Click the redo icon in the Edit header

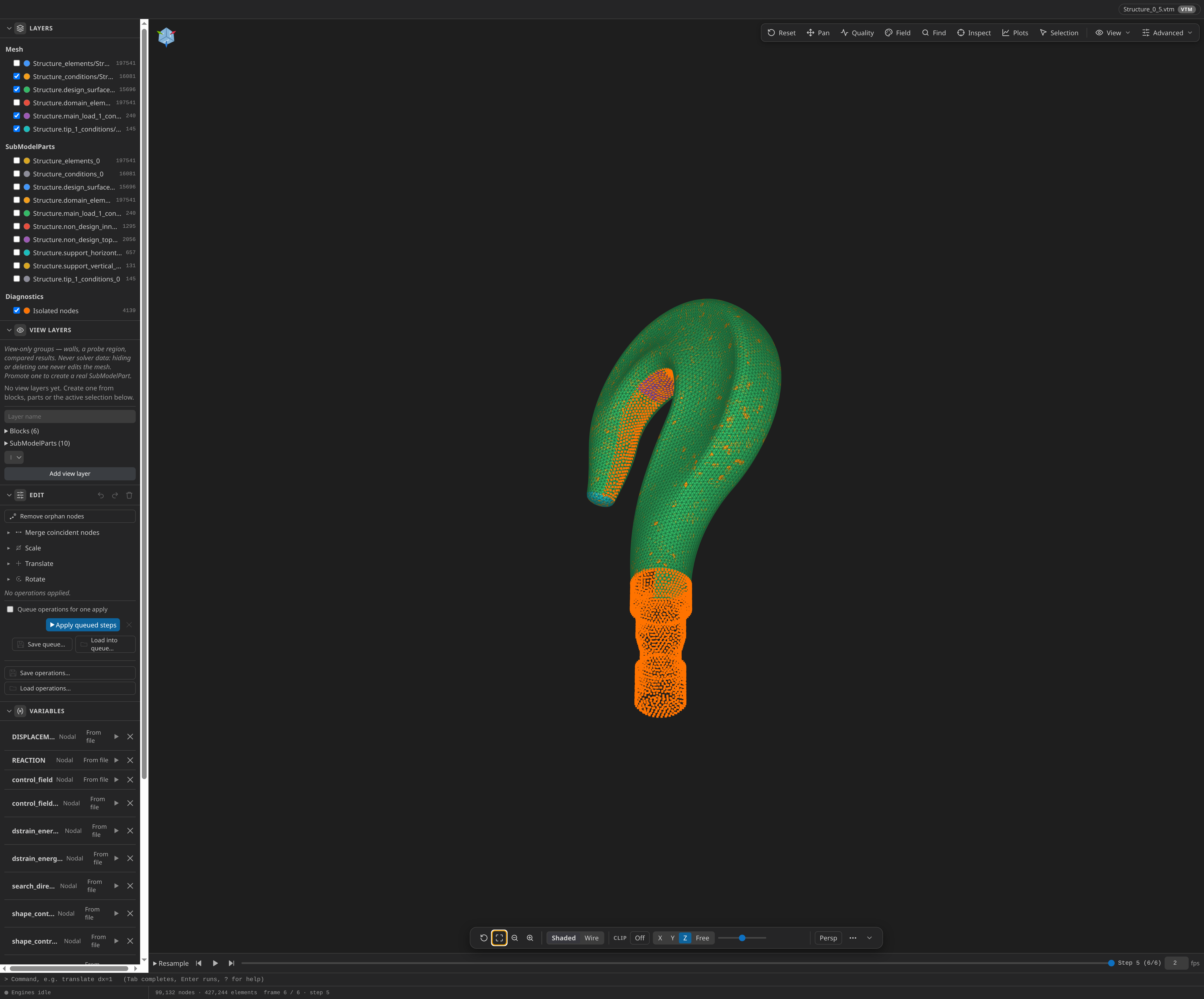point(115,495)
